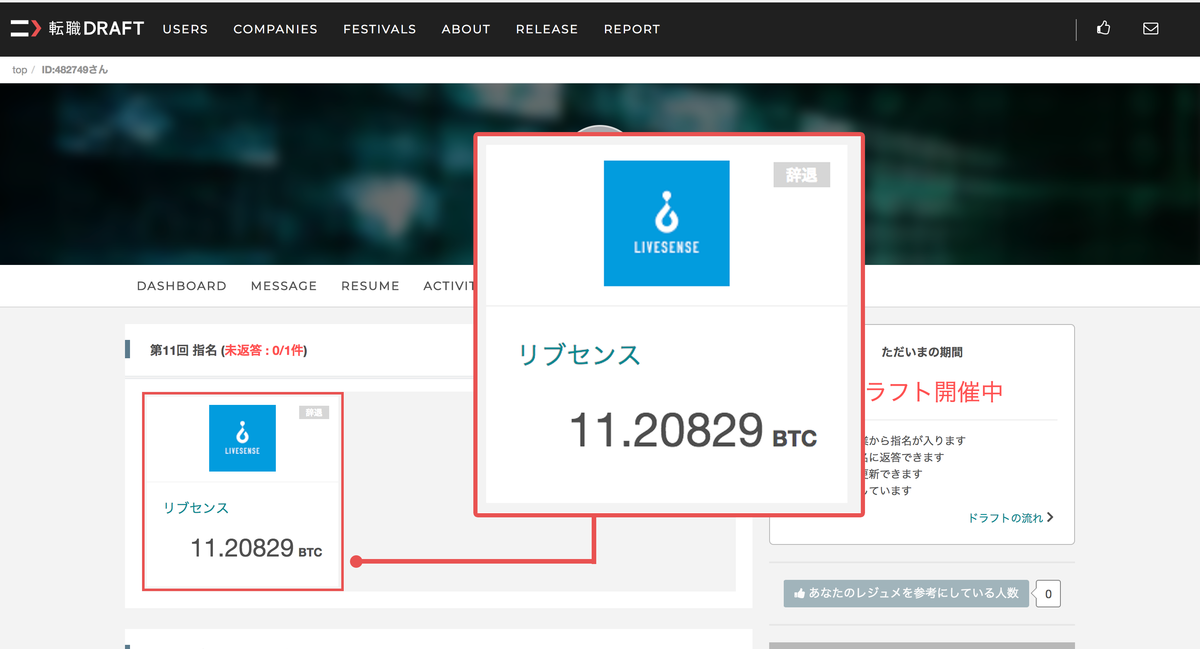Screen dimensions: 1200x649
Task: Click the thumbs-up icon on the resume count button
Action: [x=799, y=594]
